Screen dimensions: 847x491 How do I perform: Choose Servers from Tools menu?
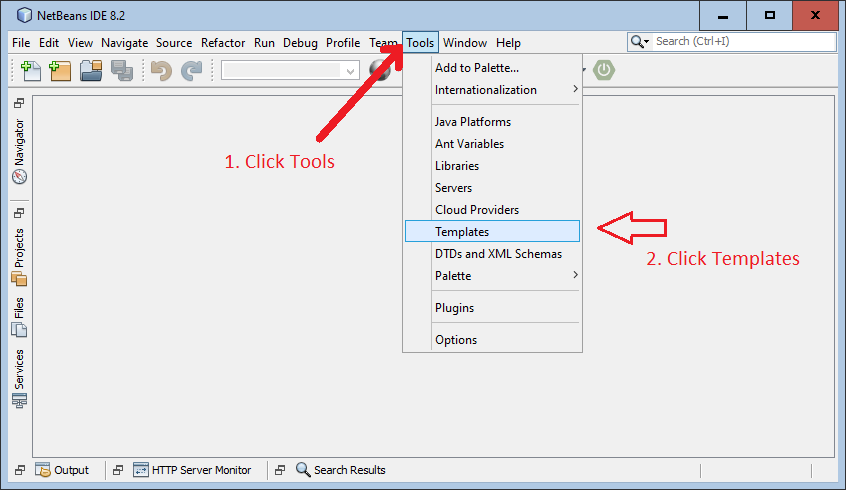[x=493, y=188]
